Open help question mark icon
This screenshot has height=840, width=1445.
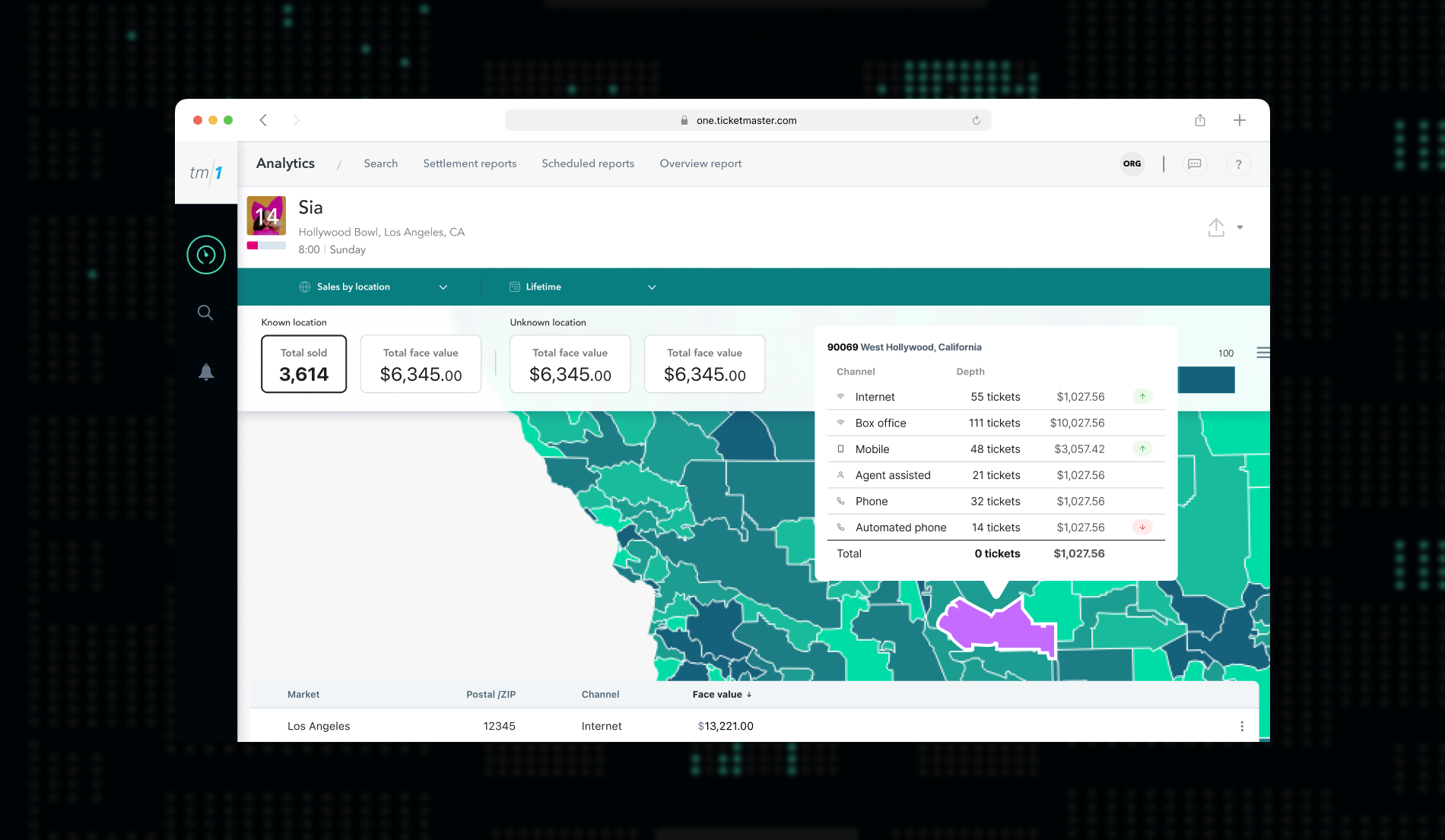click(1238, 164)
